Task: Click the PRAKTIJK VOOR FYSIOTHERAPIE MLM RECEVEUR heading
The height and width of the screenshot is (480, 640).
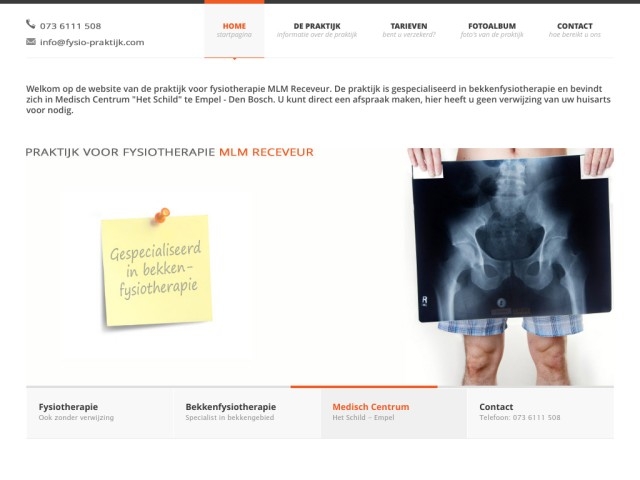Action: pyautogui.click(x=169, y=152)
